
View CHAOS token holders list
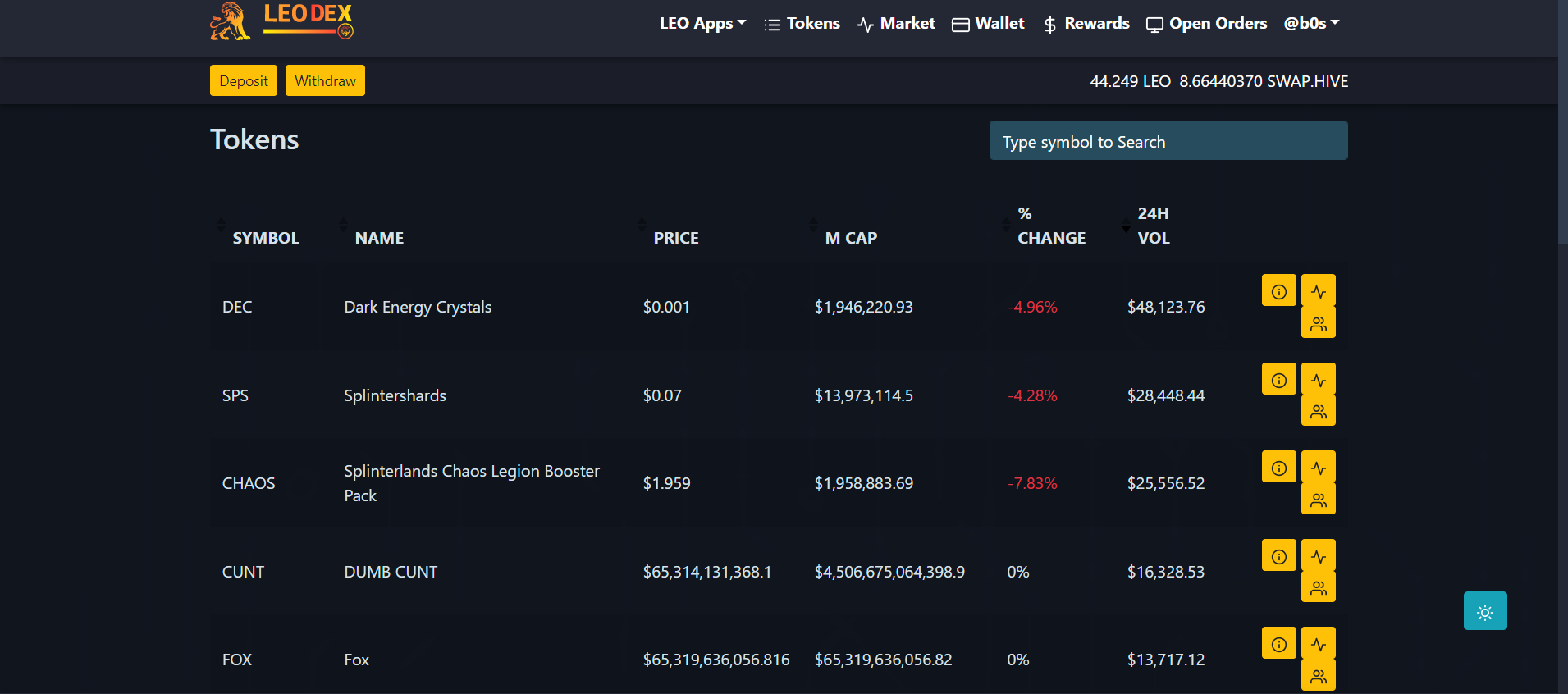click(x=1319, y=499)
